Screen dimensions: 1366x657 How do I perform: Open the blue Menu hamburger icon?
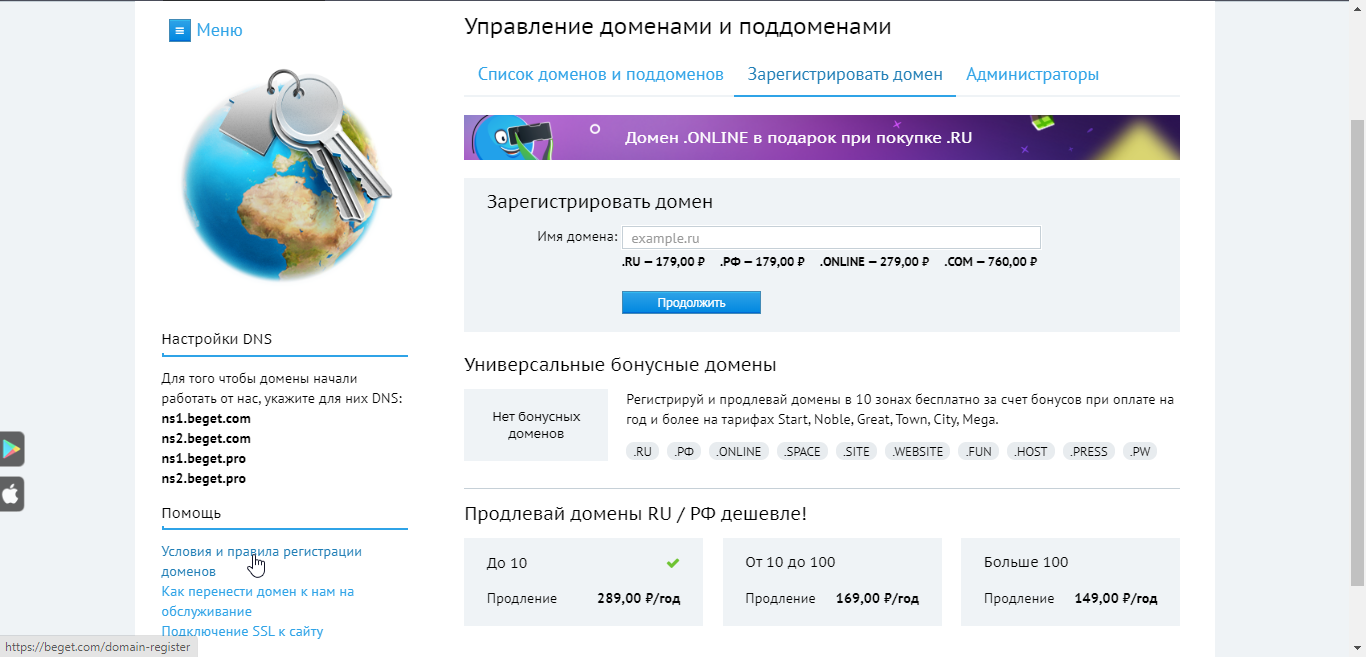pos(179,30)
